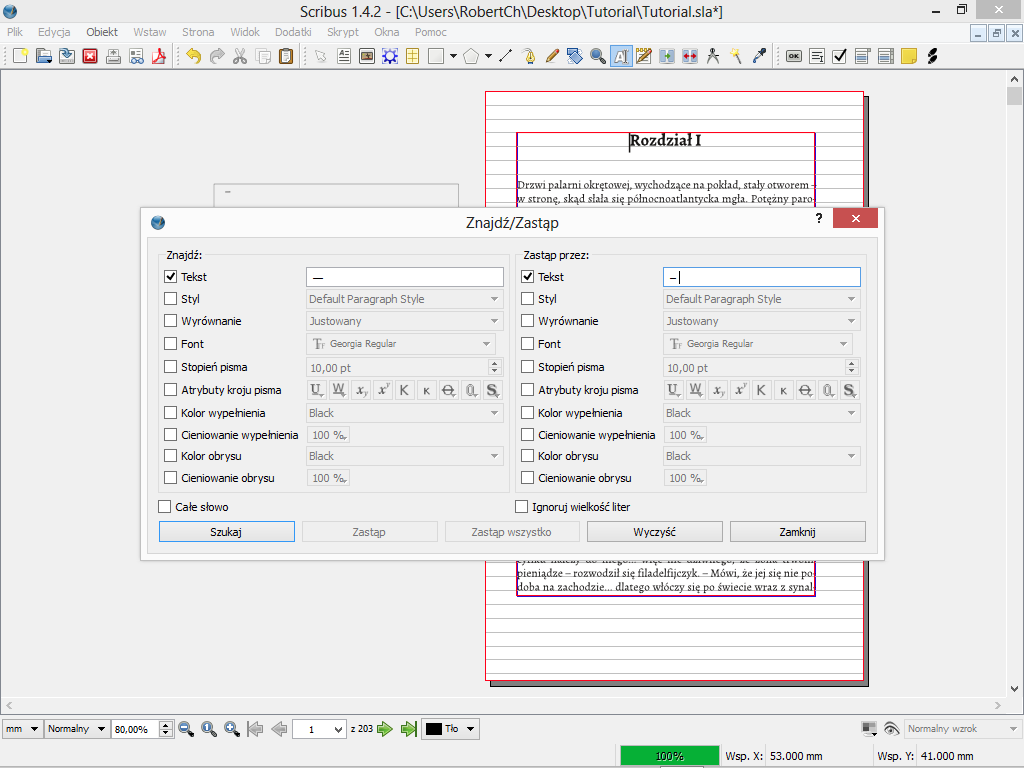
Task: Enable the Całe słowo checkbox
Action: [165, 507]
